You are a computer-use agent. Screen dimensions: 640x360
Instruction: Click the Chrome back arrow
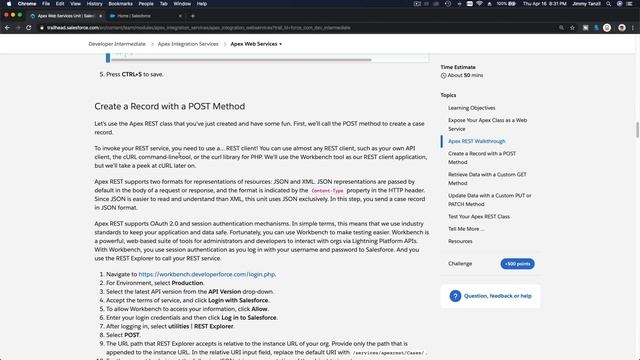7,28
